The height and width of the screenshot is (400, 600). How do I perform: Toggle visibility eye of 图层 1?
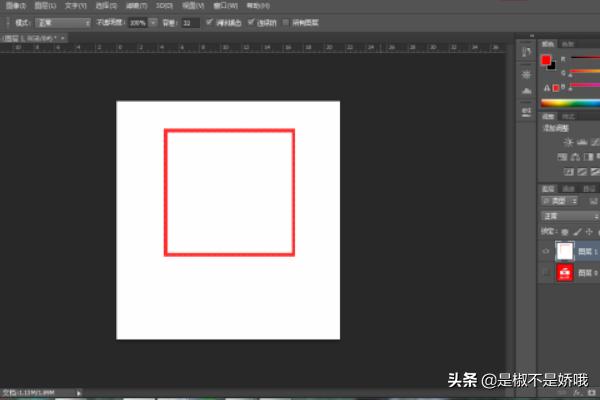(546, 251)
